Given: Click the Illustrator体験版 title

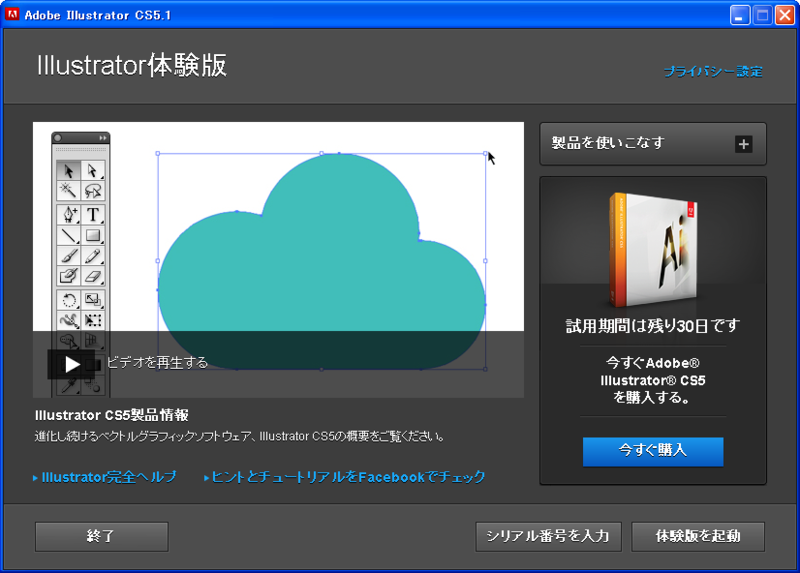Looking at the screenshot, I should (132, 65).
